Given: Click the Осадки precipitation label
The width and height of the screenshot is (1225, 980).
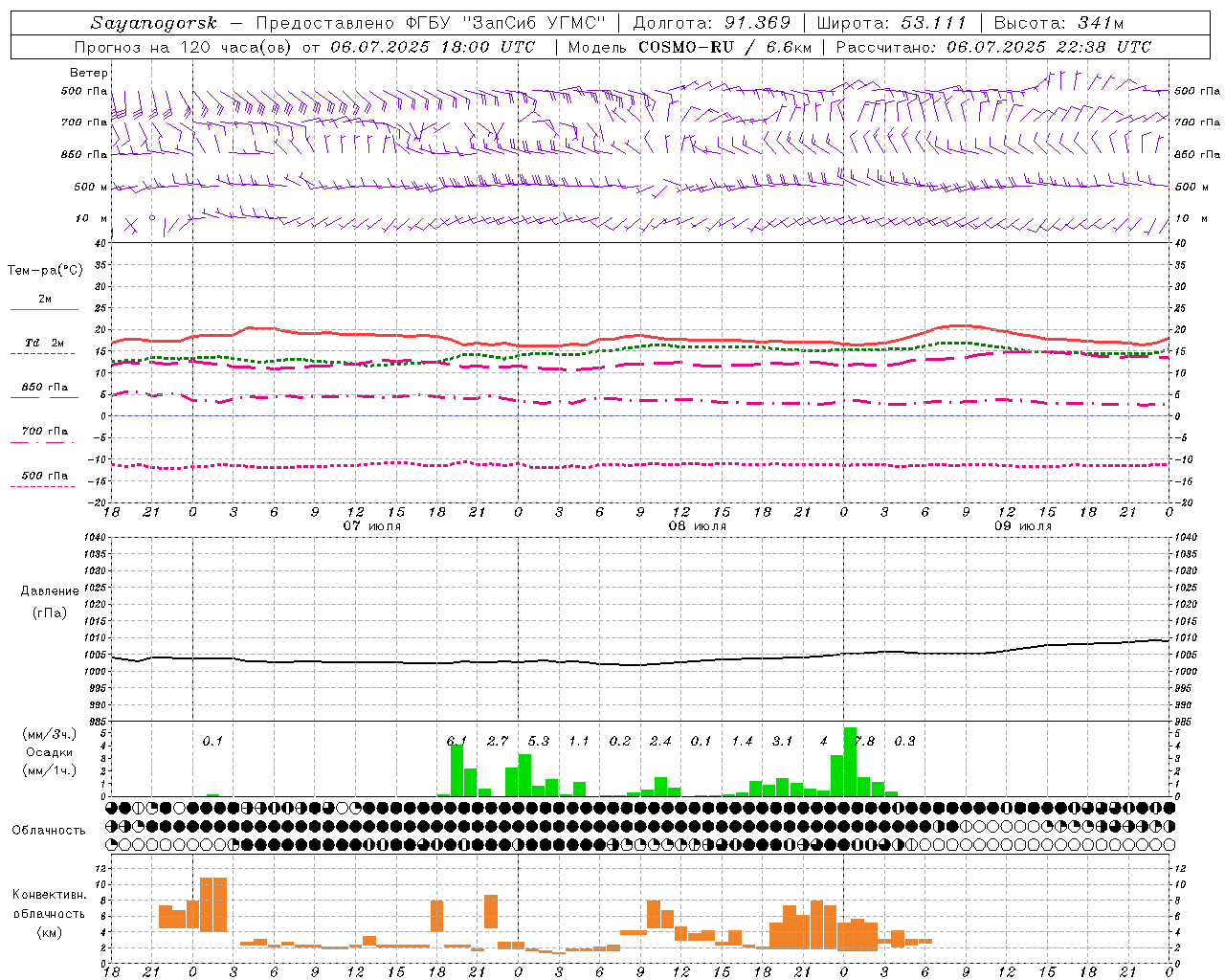Looking at the screenshot, I should (x=50, y=752).
